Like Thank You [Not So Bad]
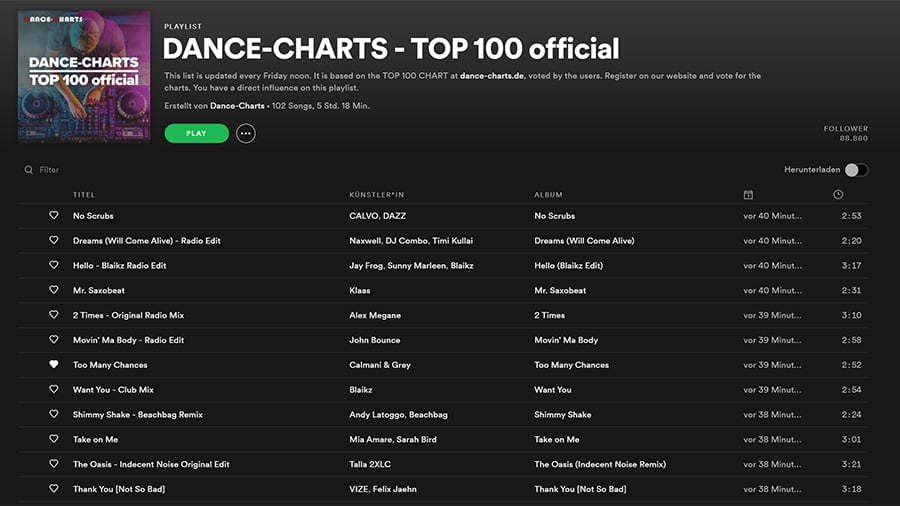 coord(53,488)
